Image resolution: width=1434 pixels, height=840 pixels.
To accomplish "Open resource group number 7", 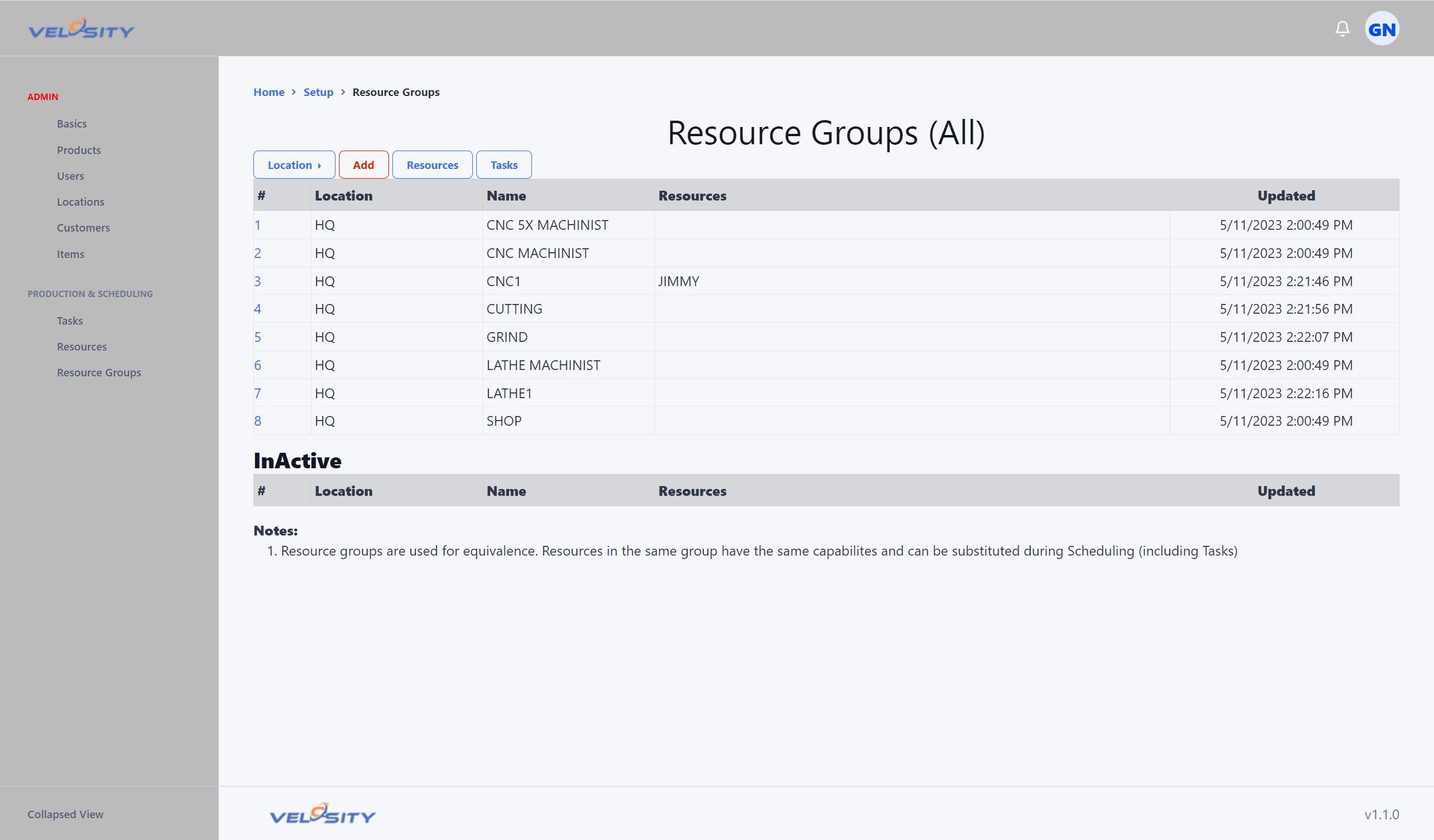I will [x=257, y=394].
